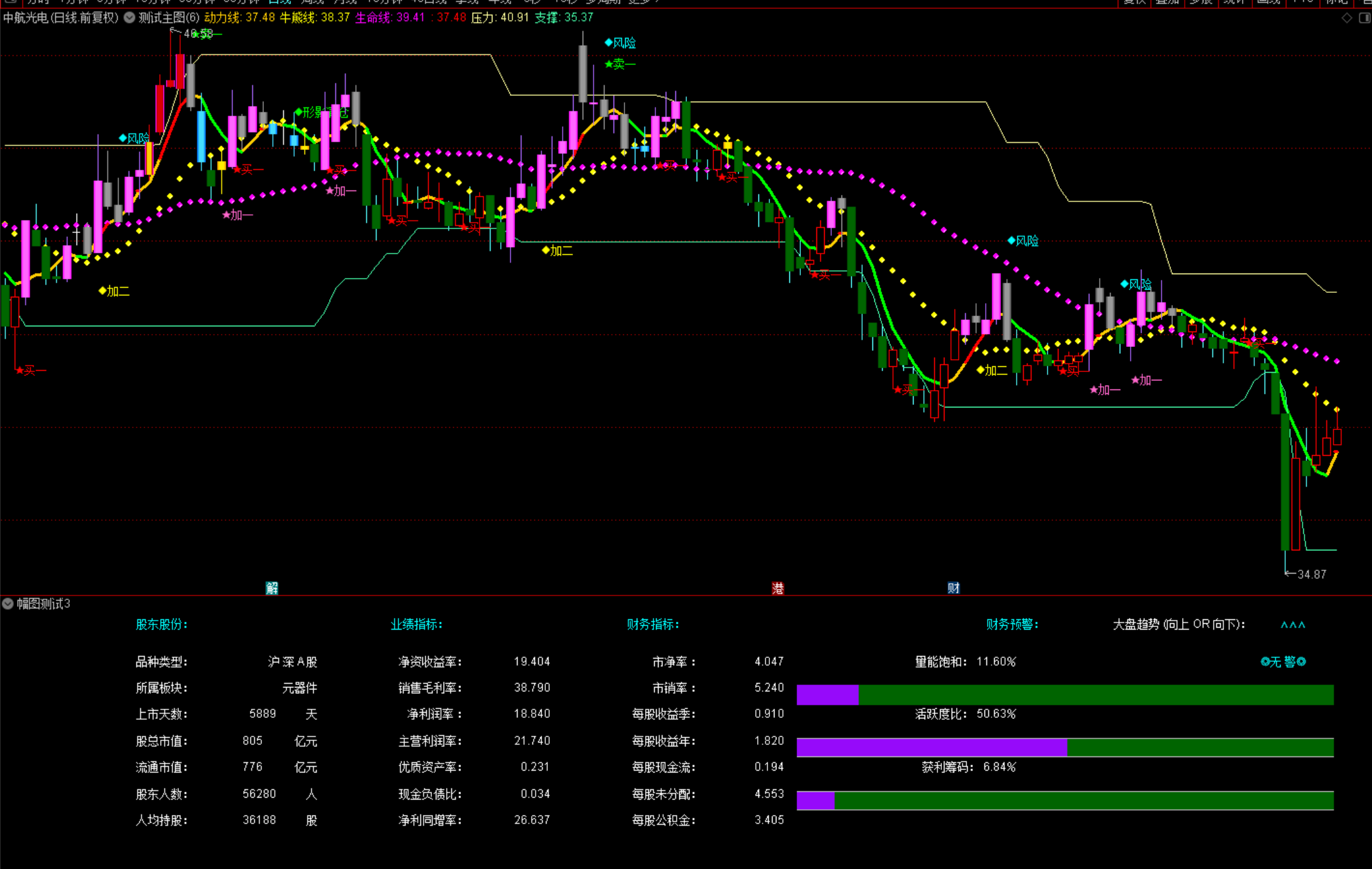Click the 解 event marker on timeline

click(272, 588)
